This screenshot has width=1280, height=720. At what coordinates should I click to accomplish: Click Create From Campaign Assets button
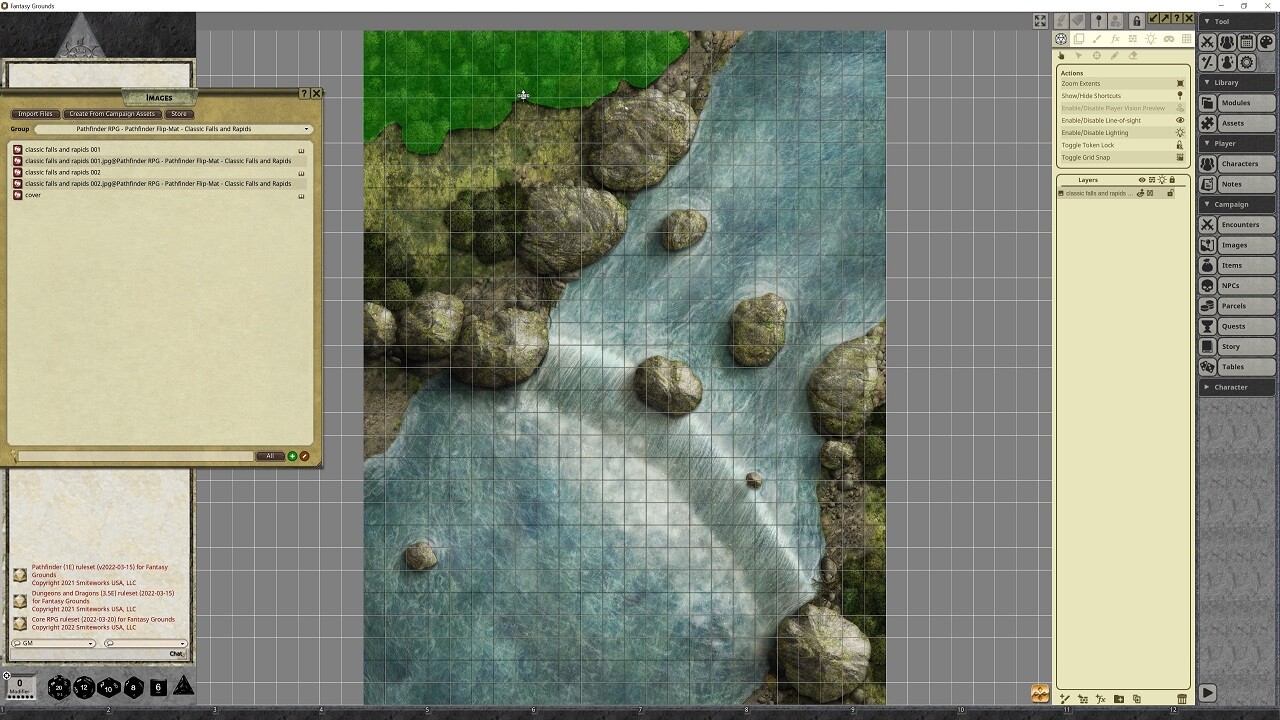pos(112,114)
